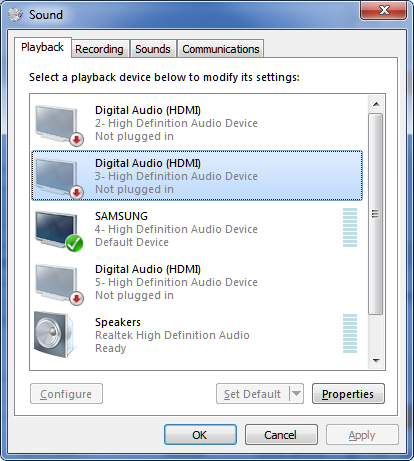Go to the Communications tab
Image resolution: width=414 pixels, height=461 pixels.
pos(221,49)
